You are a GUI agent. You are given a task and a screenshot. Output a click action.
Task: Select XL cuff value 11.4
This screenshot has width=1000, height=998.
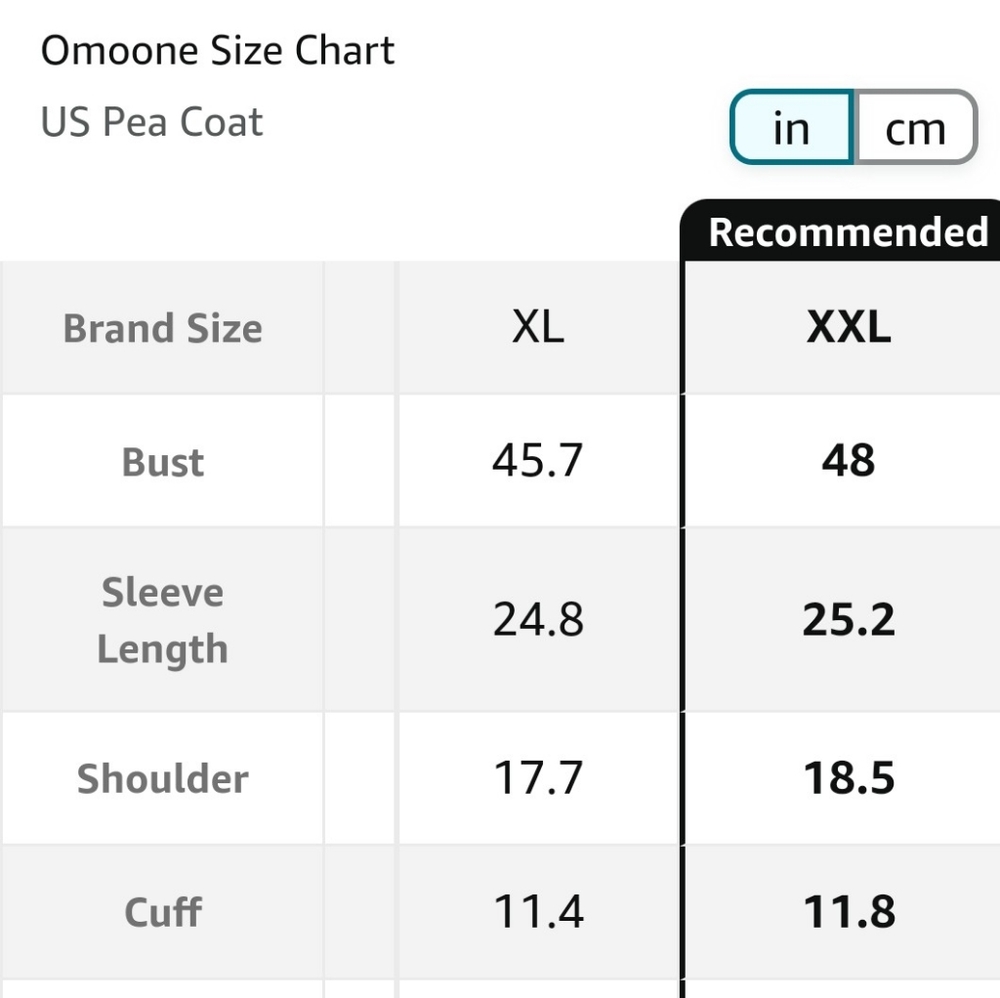pyautogui.click(x=538, y=911)
